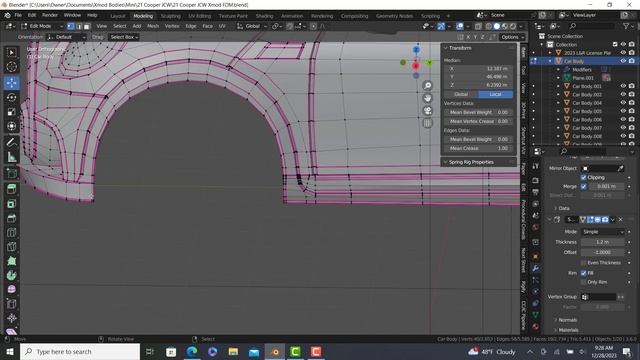Viewport: 640px width, 360px height.
Task: Remove the Solidify modifier with X
Action: coord(620,220)
